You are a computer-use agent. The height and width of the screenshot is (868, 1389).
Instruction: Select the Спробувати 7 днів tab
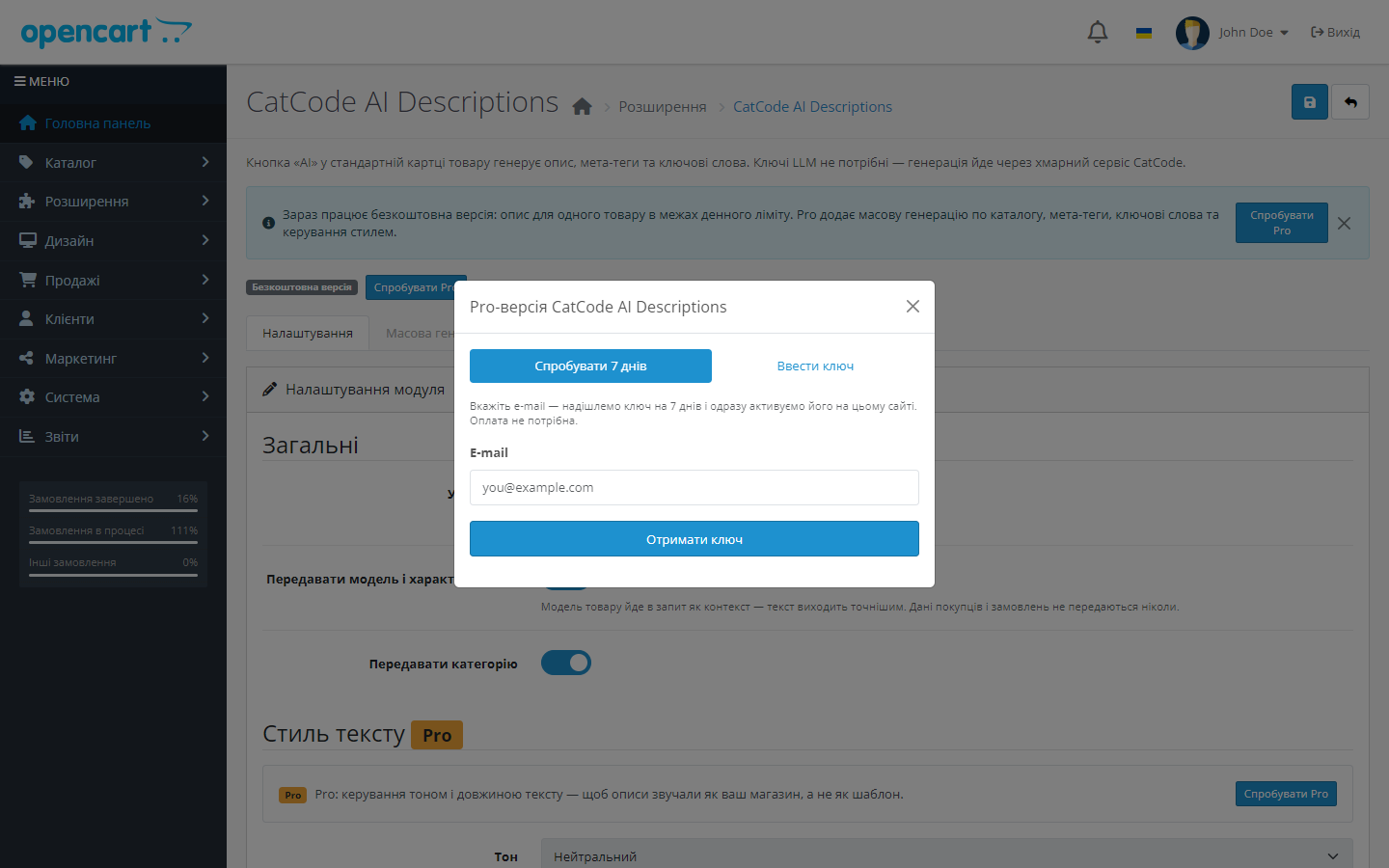(590, 366)
